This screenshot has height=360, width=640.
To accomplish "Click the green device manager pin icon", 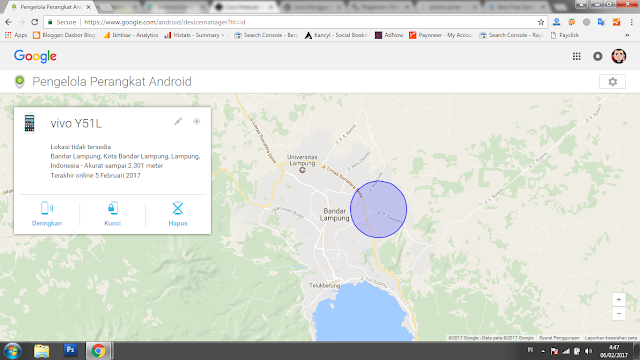I will pyautogui.click(x=19, y=81).
